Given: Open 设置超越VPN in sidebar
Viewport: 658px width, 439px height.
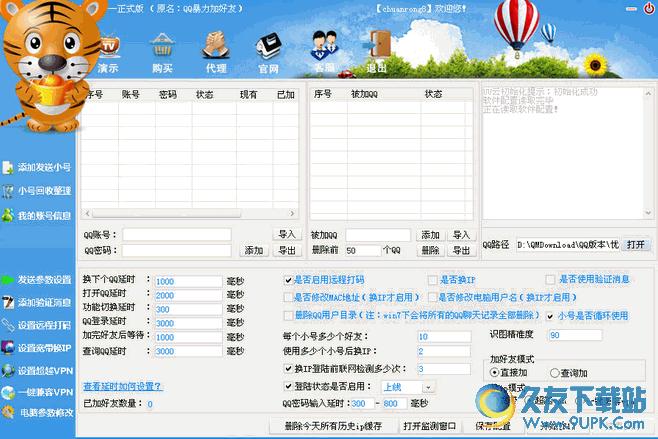Looking at the screenshot, I should (x=37, y=371).
